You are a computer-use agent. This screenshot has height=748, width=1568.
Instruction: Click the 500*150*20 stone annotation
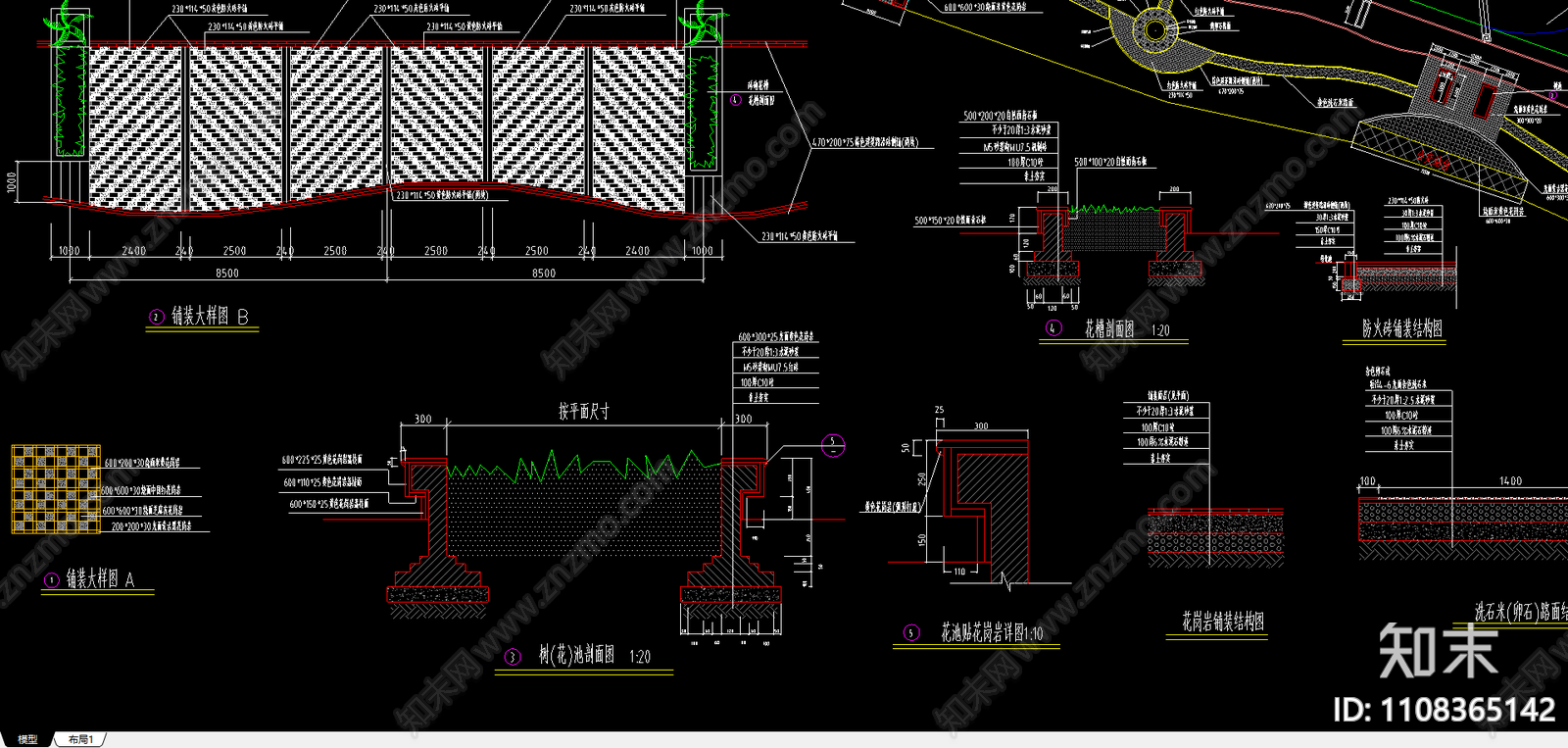click(950, 221)
